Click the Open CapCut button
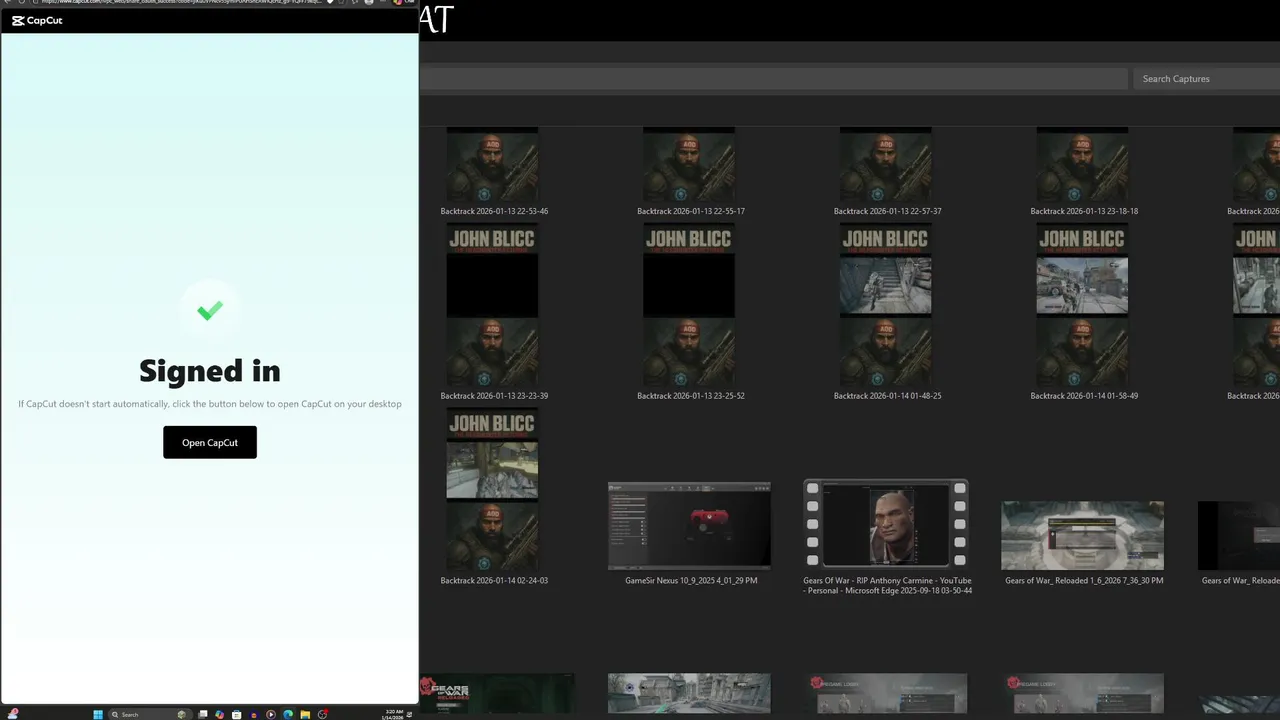The width and height of the screenshot is (1280, 720). tap(210, 442)
